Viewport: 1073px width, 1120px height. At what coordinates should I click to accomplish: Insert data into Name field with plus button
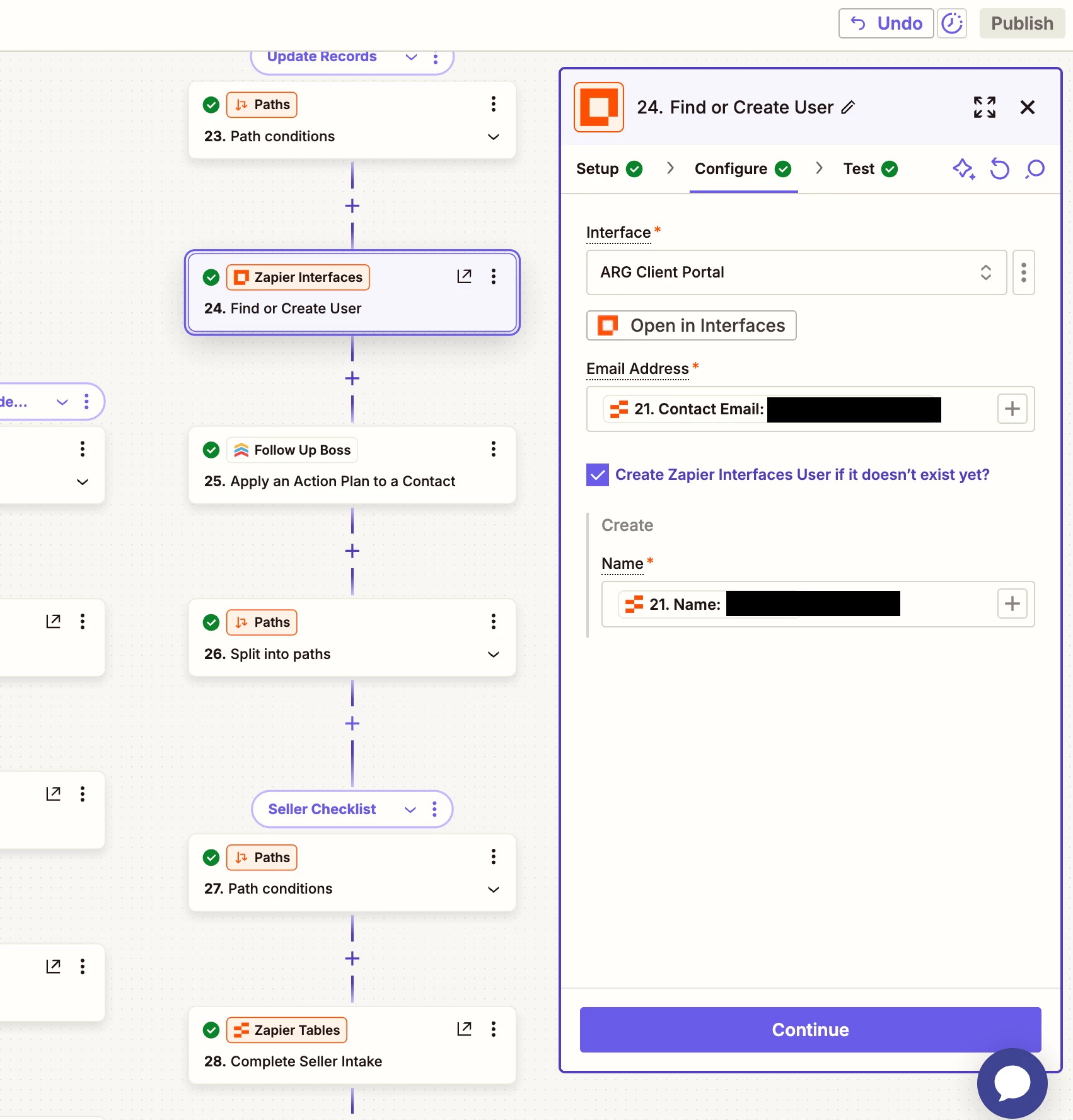click(1012, 604)
